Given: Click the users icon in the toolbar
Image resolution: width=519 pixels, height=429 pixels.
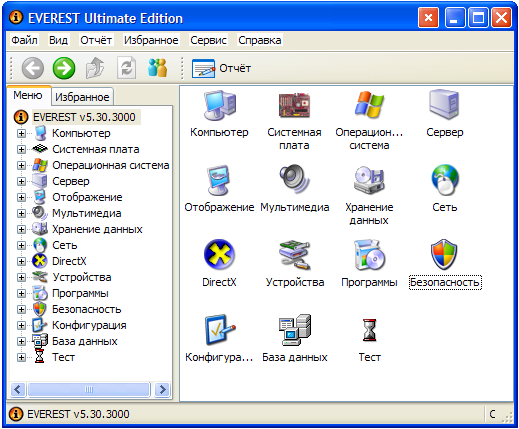Looking at the screenshot, I should [157, 68].
